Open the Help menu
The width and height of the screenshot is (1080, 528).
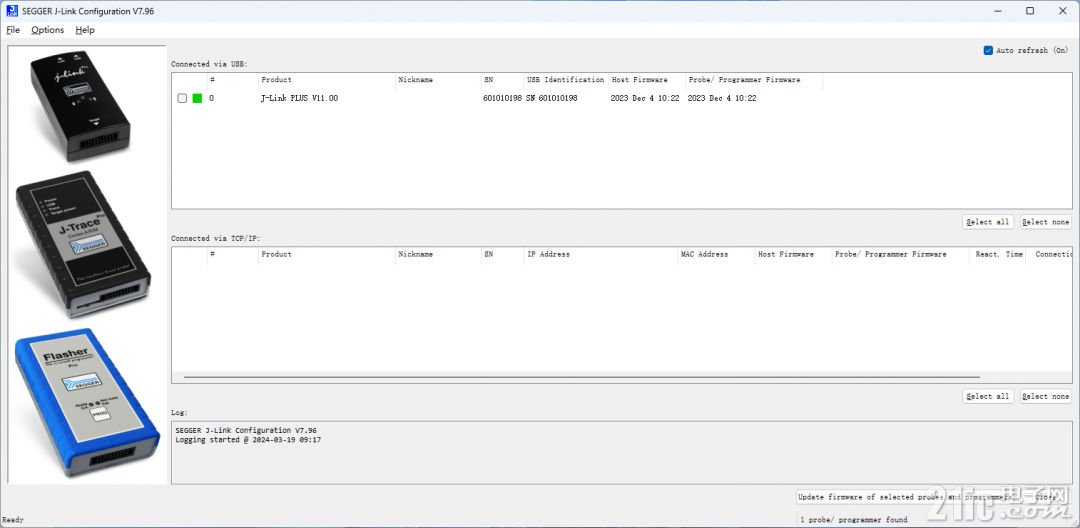tap(85, 30)
